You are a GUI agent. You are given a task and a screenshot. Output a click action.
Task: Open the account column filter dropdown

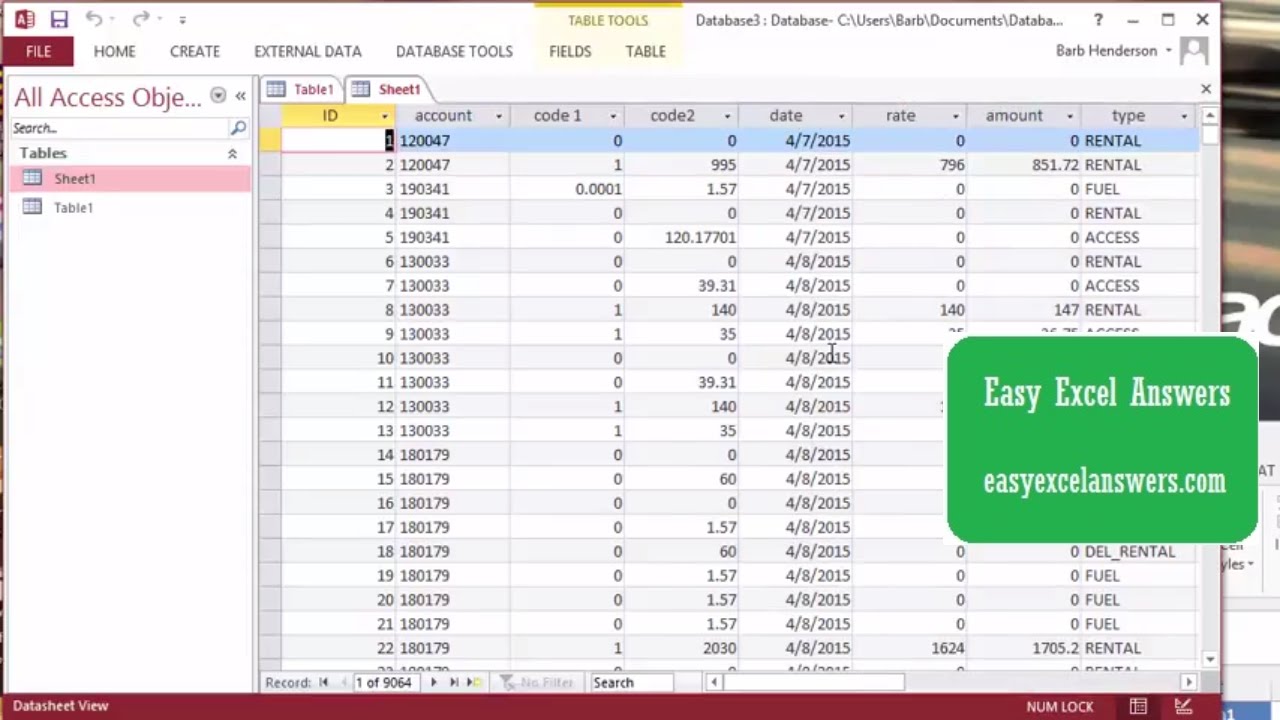499,117
